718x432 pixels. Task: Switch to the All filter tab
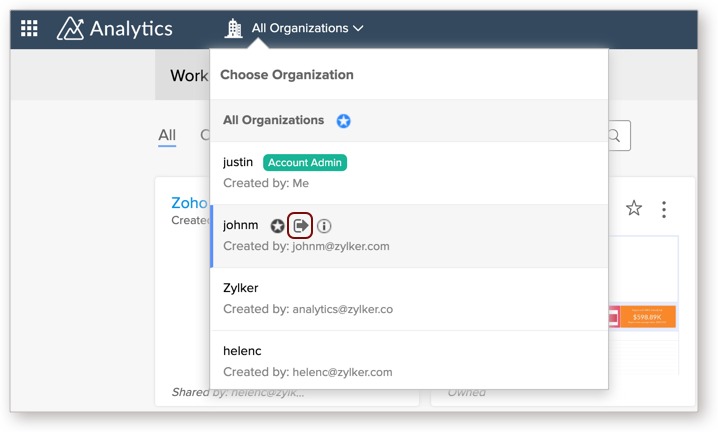167,136
